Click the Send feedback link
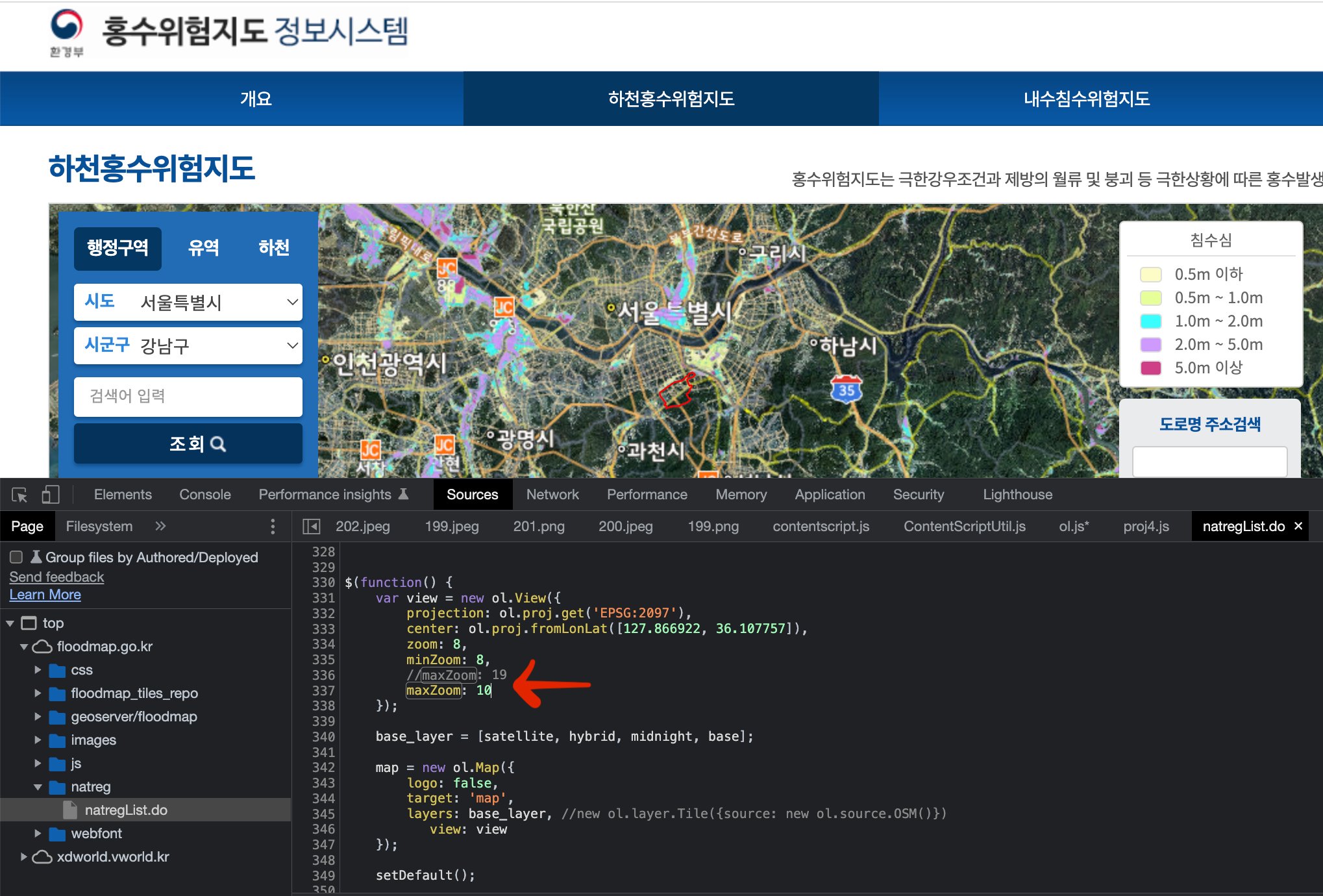Viewport: 1323px width, 896px height. click(x=56, y=577)
